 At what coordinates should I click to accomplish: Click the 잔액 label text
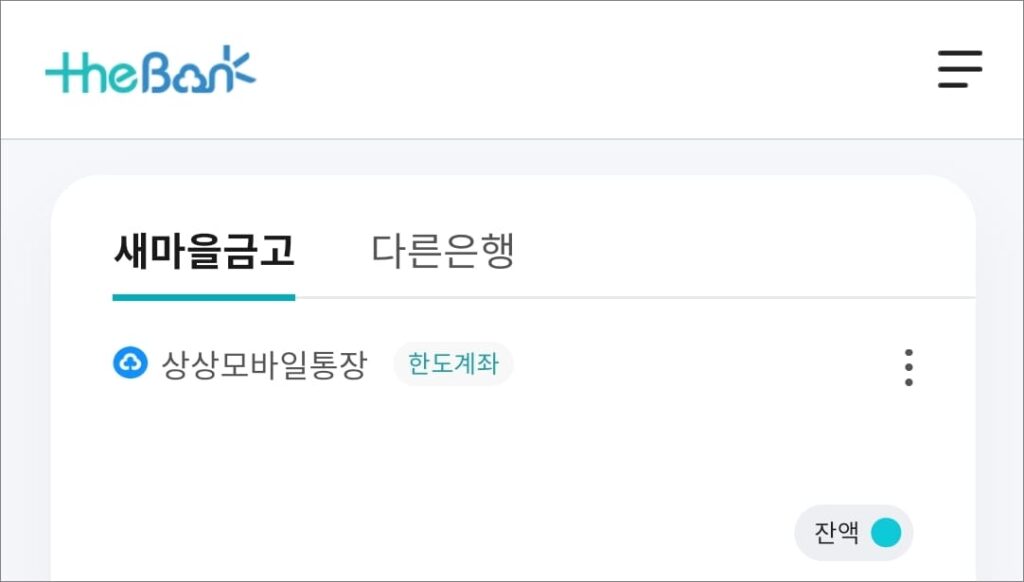click(x=836, y=533)
